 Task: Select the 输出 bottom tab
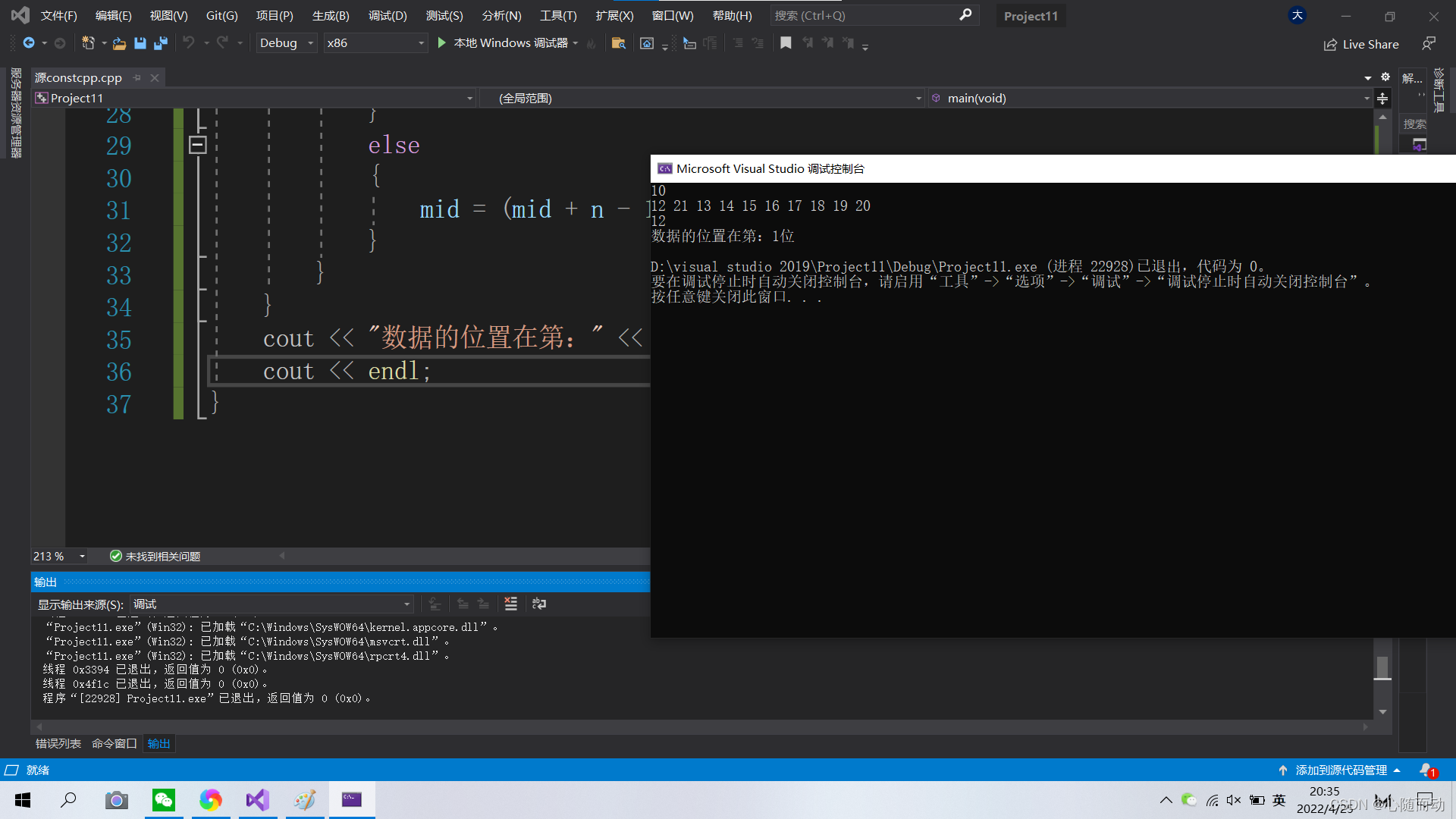(159, 743)
